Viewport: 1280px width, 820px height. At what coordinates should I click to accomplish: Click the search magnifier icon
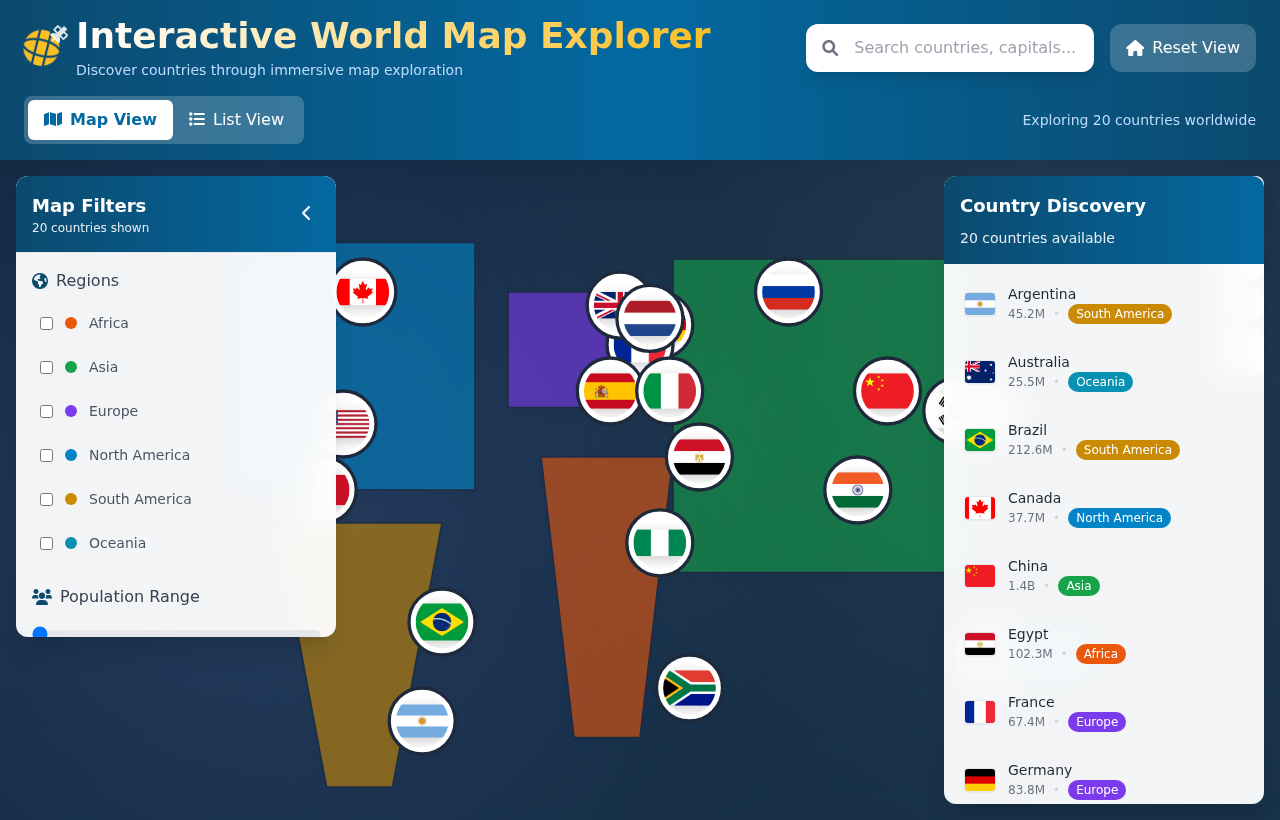coord(830,47)
